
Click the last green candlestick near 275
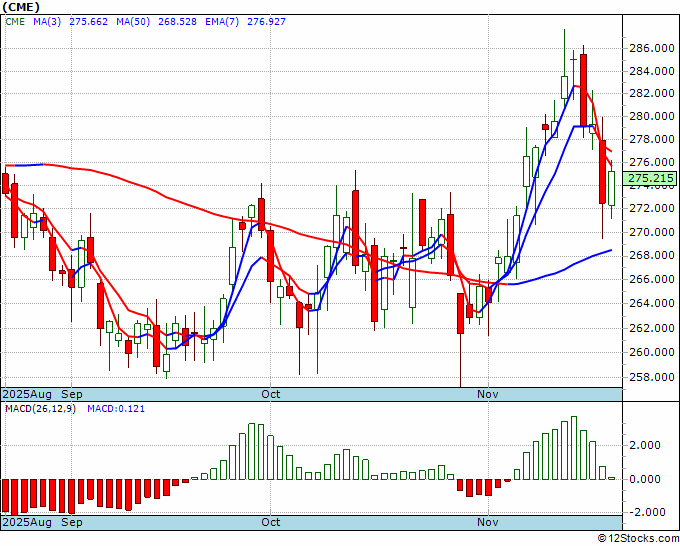[x=611, y=188]
